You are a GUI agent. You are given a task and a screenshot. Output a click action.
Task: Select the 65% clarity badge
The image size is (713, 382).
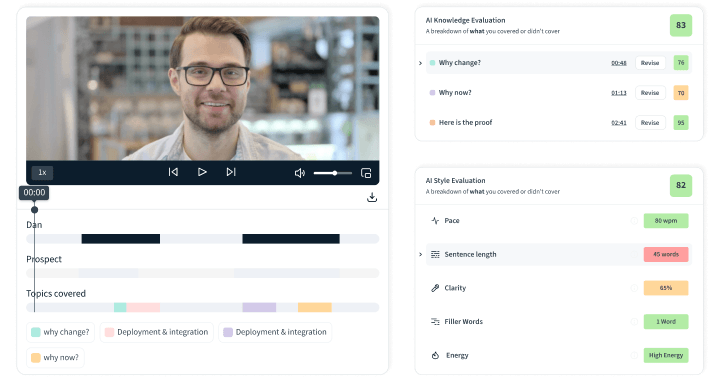(x=666, y=288)
